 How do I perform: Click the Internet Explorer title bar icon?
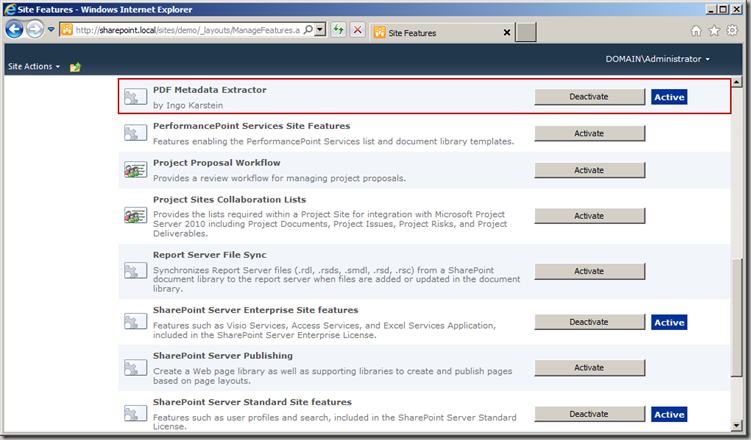(x=10, y=9)
